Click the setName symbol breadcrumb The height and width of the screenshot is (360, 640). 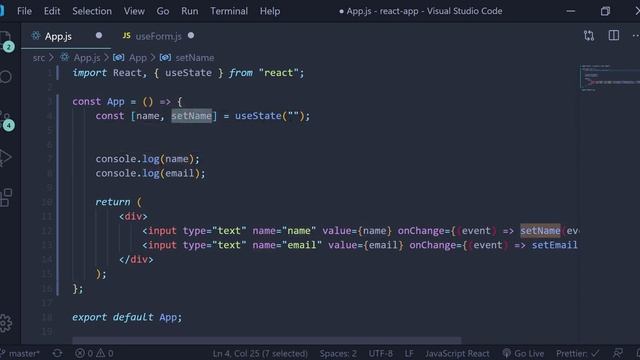[187, 58]
